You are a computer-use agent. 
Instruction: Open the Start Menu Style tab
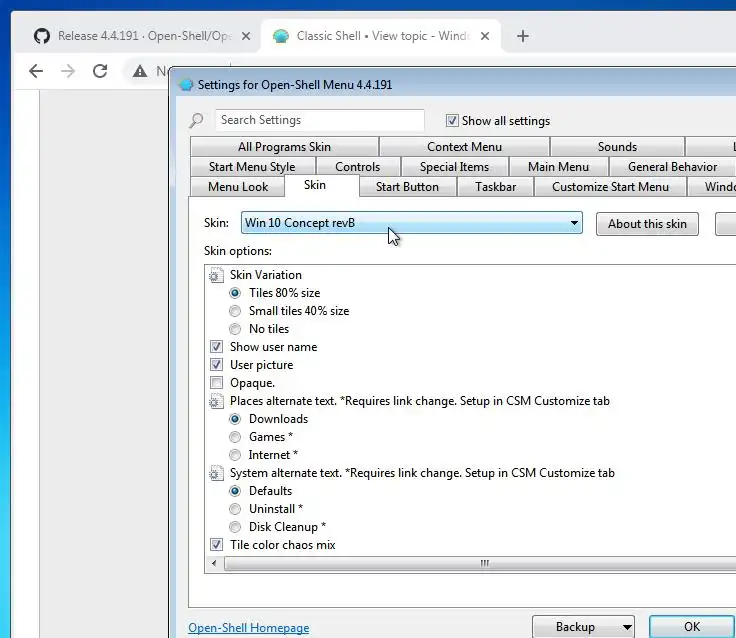(252, 167)
